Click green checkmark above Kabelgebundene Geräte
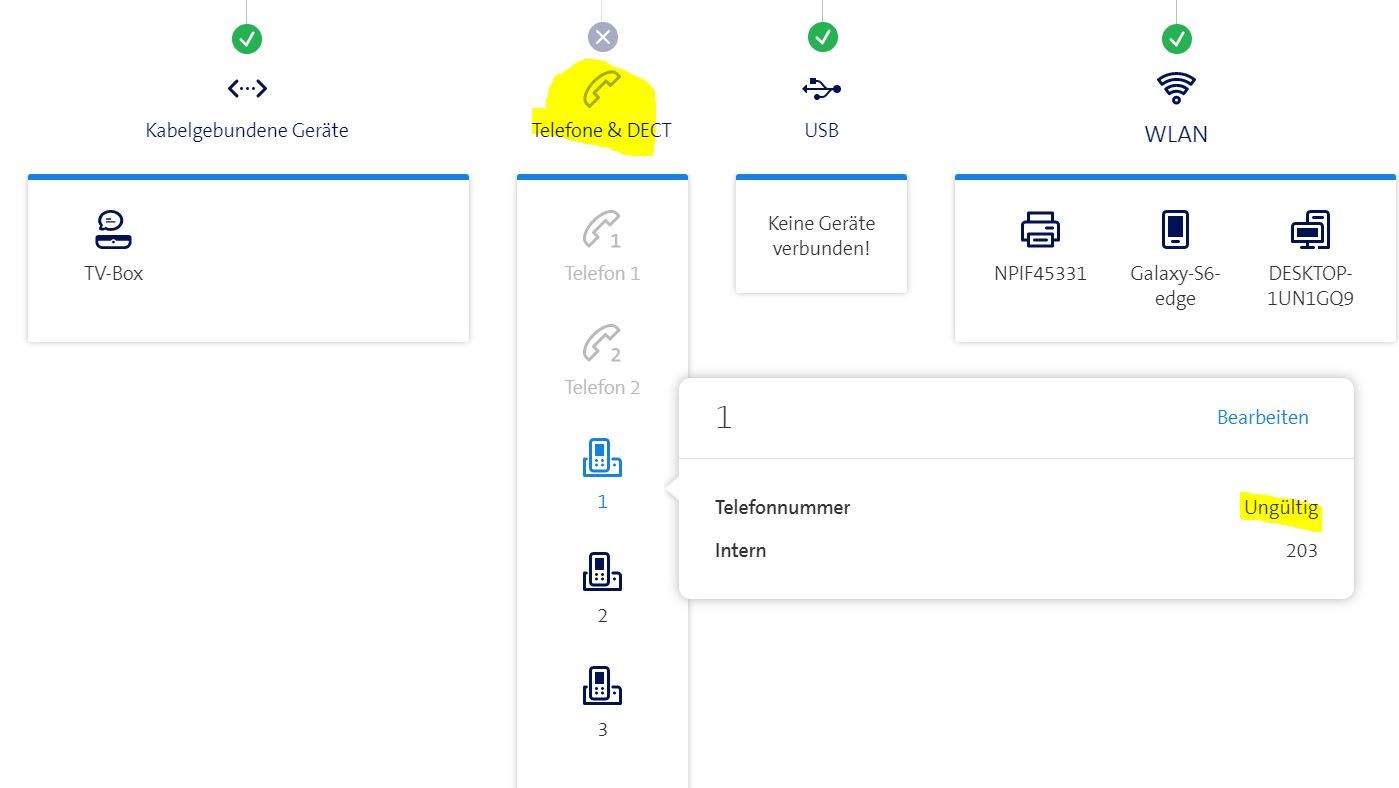 (x=247, y=39)
